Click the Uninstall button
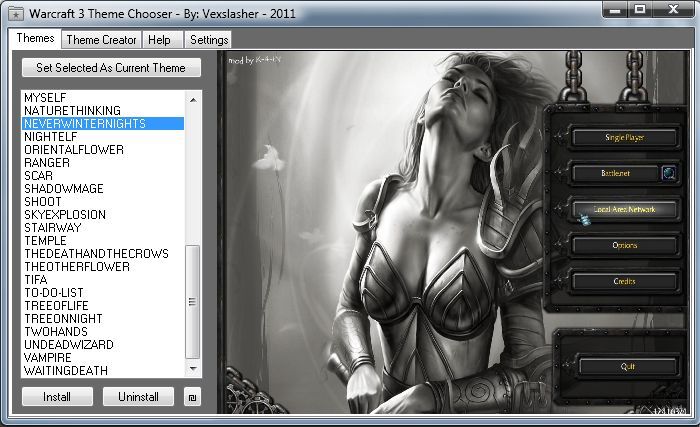This screenshot has height=427, width=700. coord(138,397)
